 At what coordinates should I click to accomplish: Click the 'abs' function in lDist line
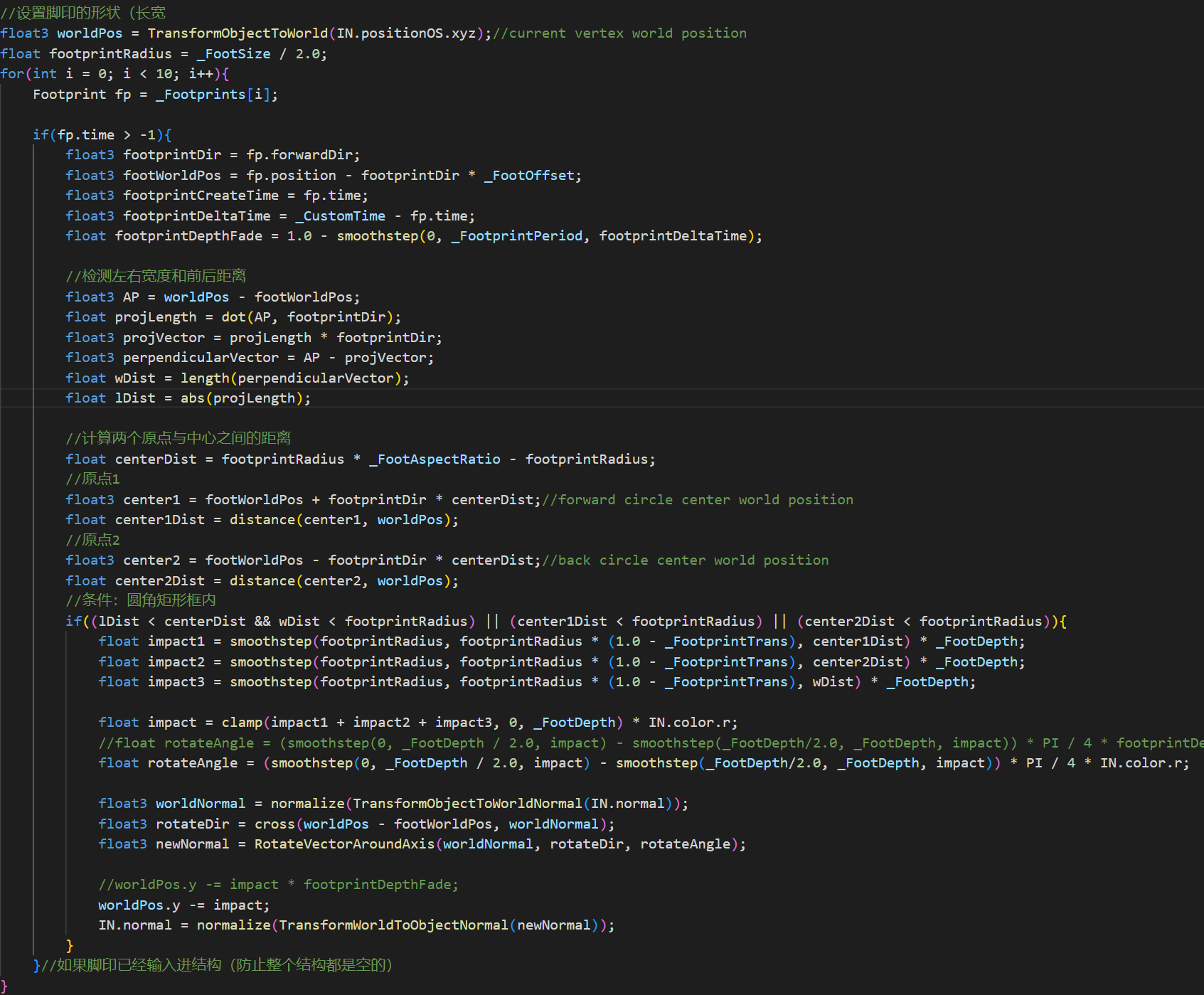(193, 398)
